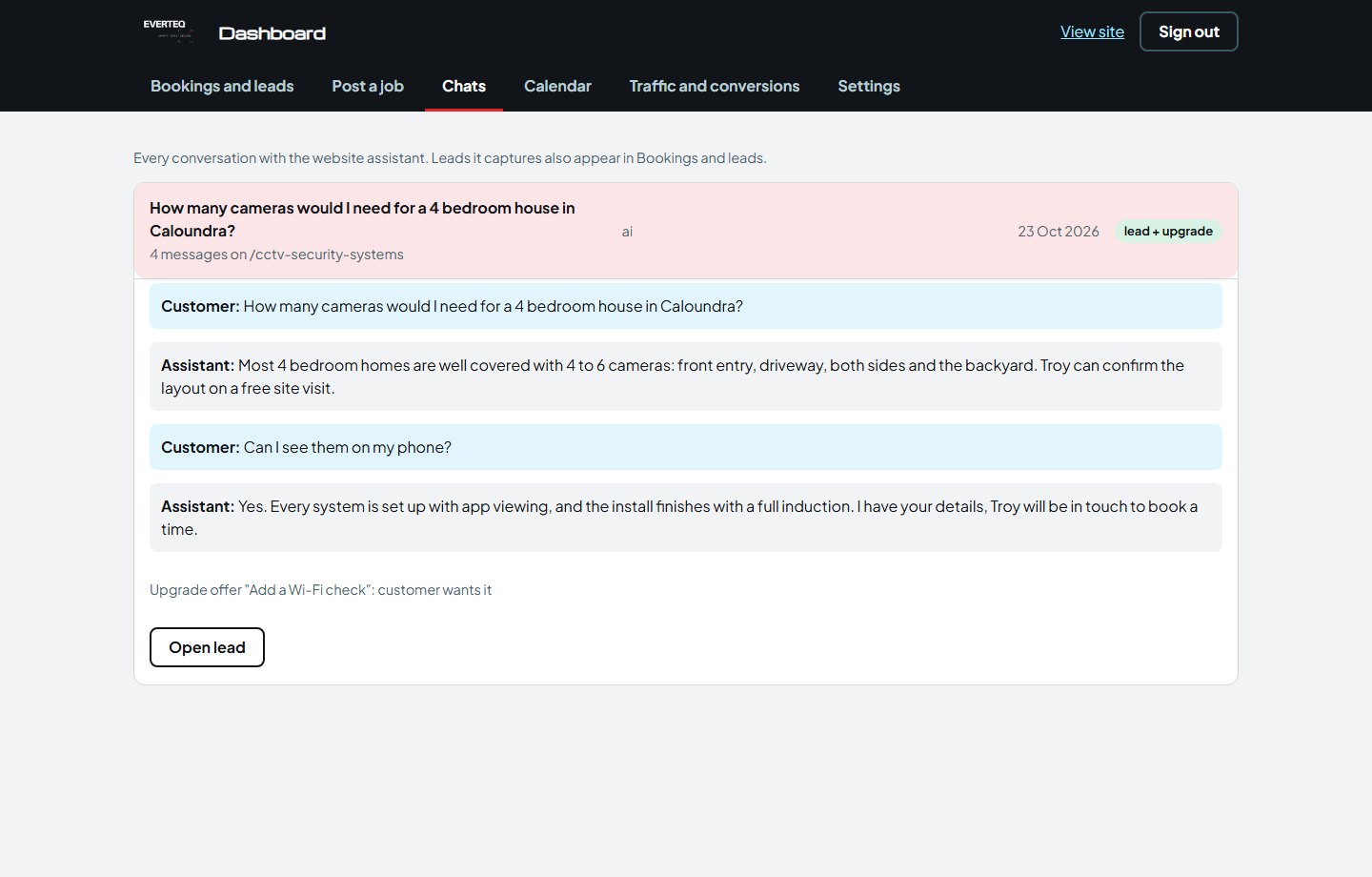
Task: Click the Dashboard heading
Action: 272,33
